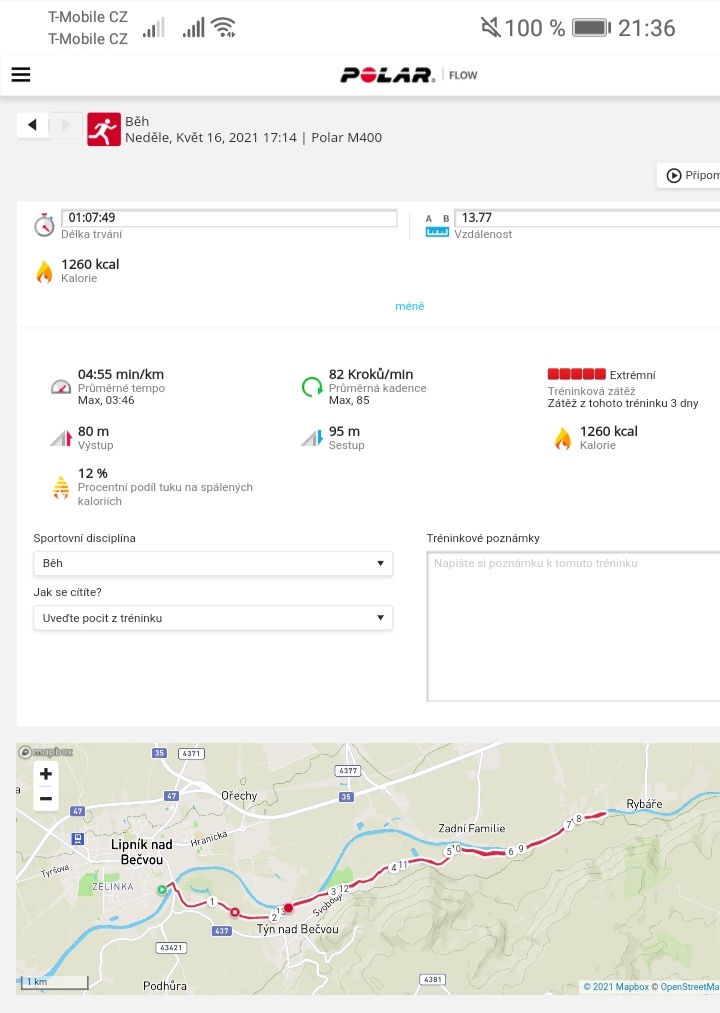Screen dimensions: 720x1013
Task: Go to previous training with left arrow
Action: pyautogui.click(x=32, y=125)
